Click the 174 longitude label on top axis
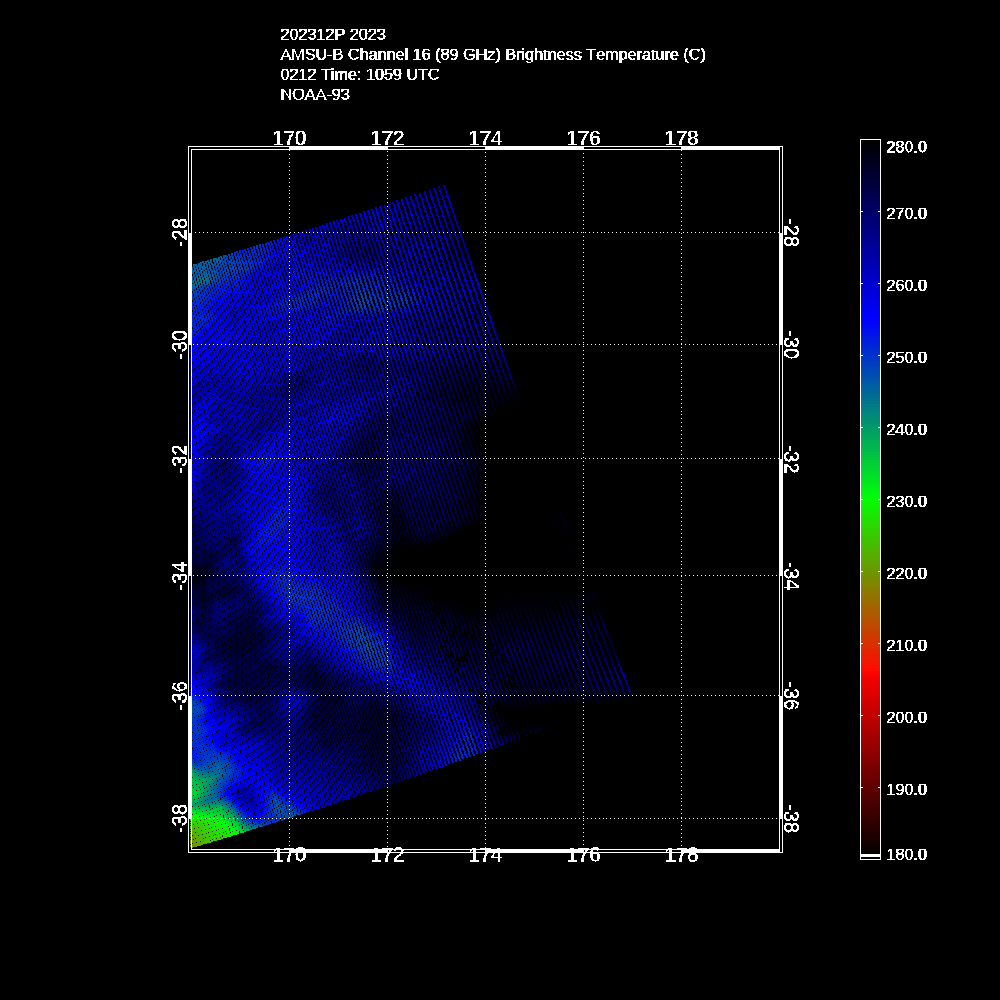The image size is (1000, 1000). (x=485, y=138)
